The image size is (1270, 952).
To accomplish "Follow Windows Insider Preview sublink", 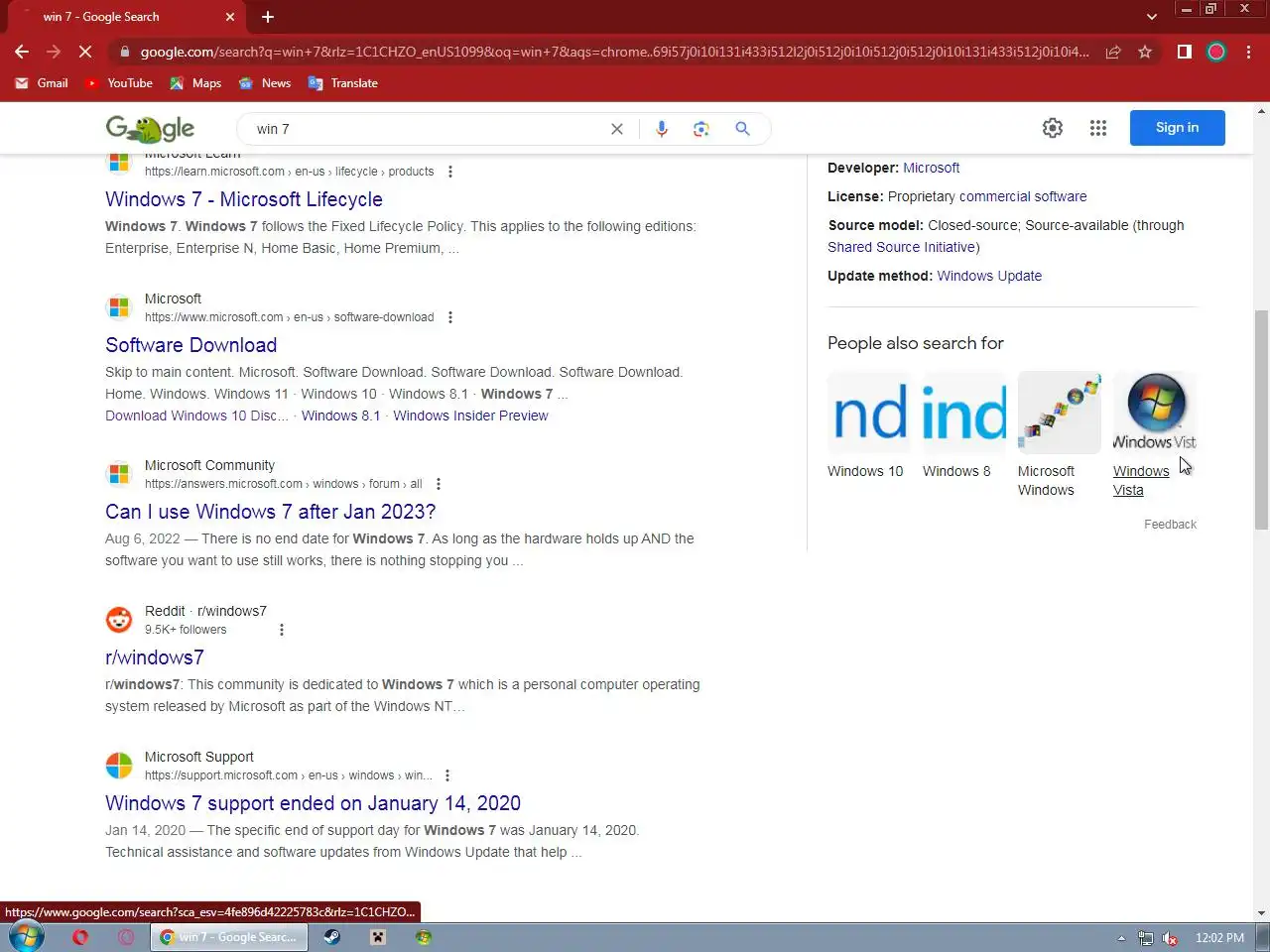I will pyautogui.click(x=470, y=416).
